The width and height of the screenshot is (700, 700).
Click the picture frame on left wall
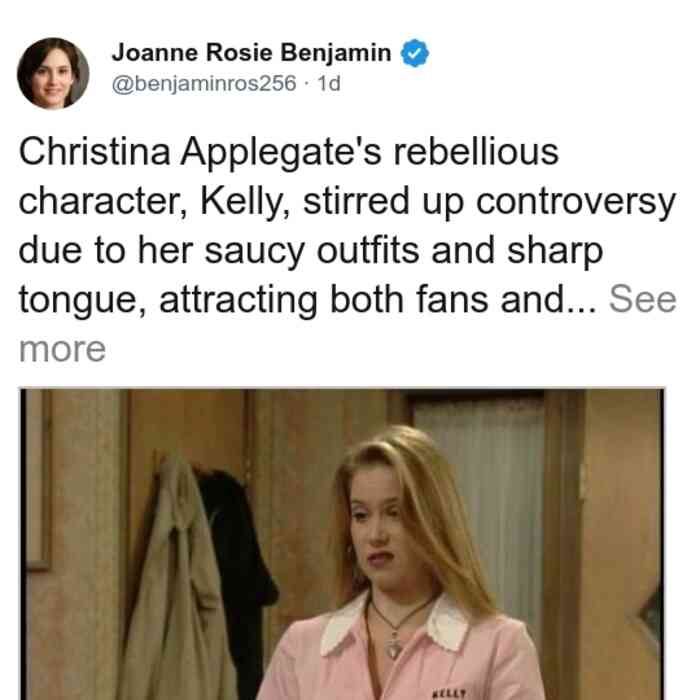[x=38, y=480]
